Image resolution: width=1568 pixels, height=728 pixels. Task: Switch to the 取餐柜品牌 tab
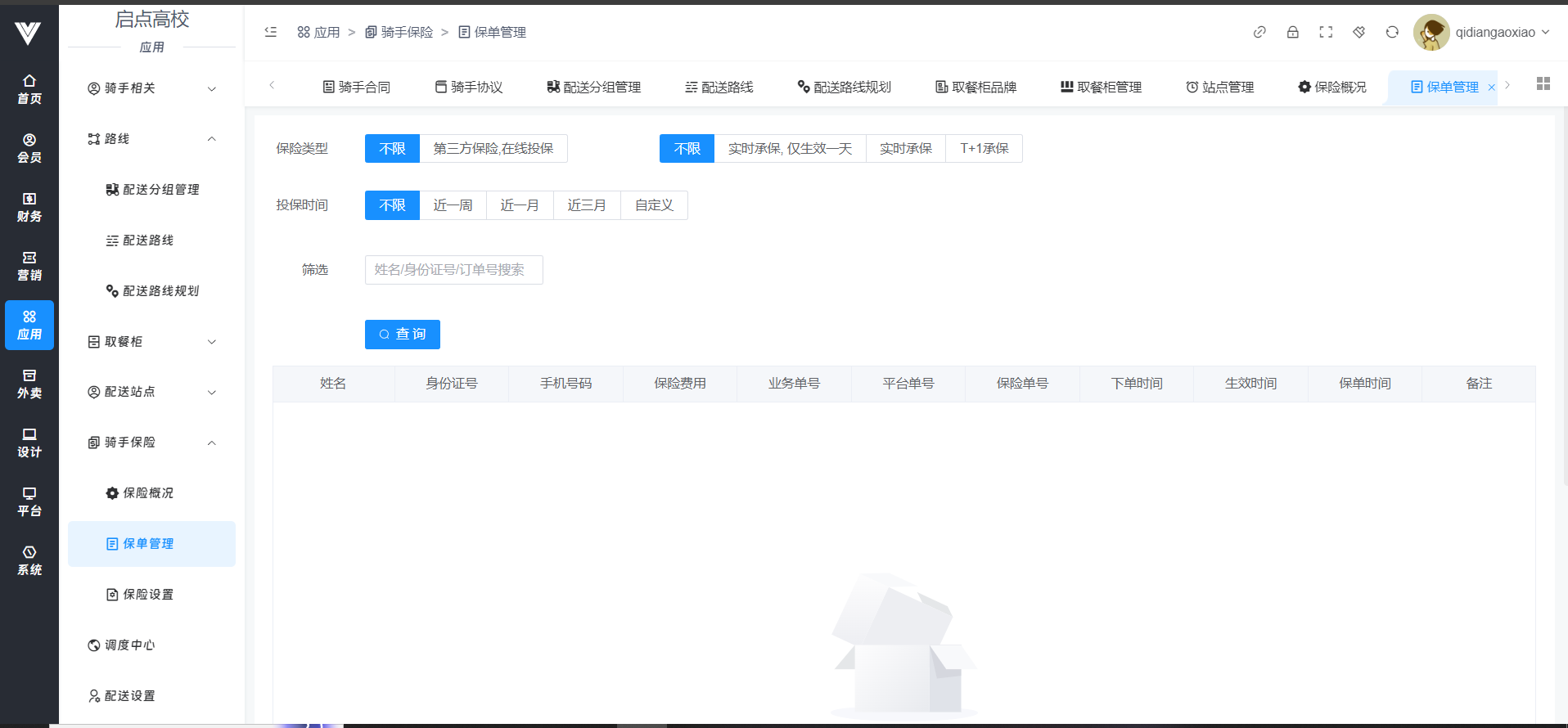click(x=975, y=87)
